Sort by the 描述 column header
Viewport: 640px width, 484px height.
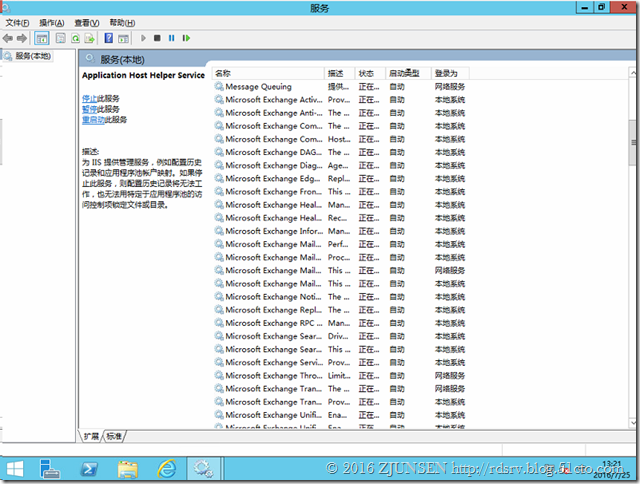coord(340,73)
